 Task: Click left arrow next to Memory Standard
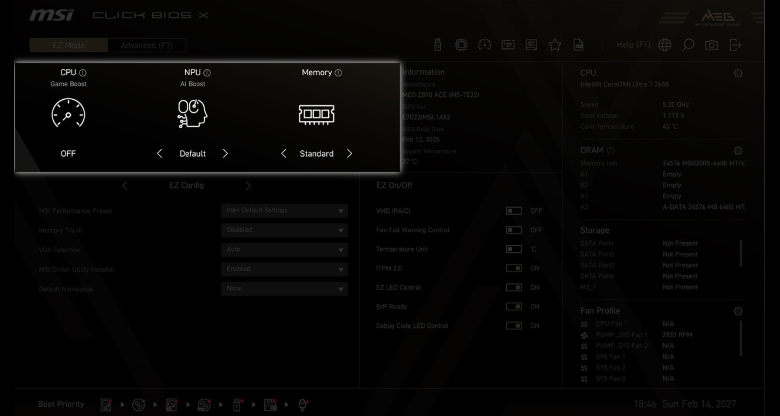click(284, 154)
